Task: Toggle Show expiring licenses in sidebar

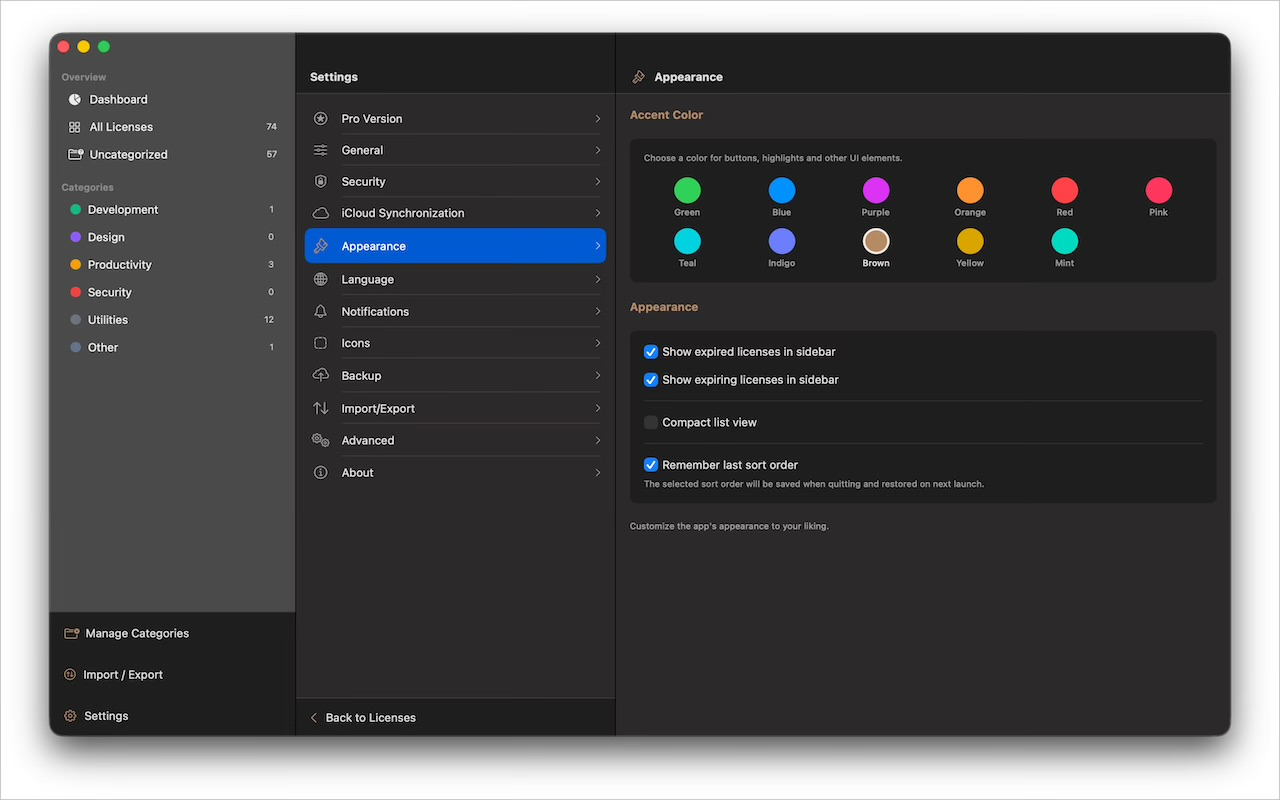Action: [x=651, y=380]
